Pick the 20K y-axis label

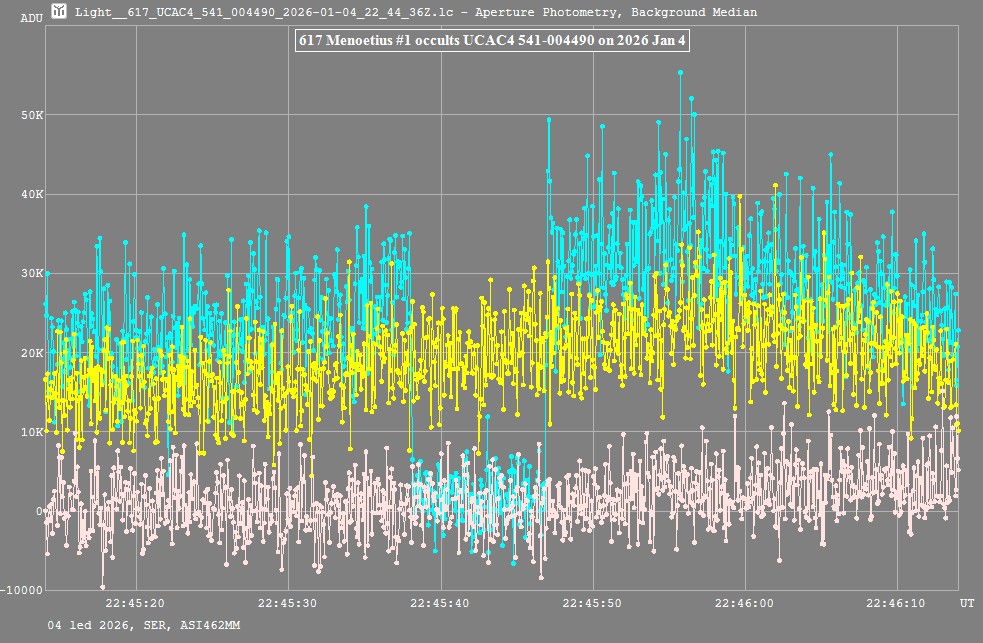point(32,353)
